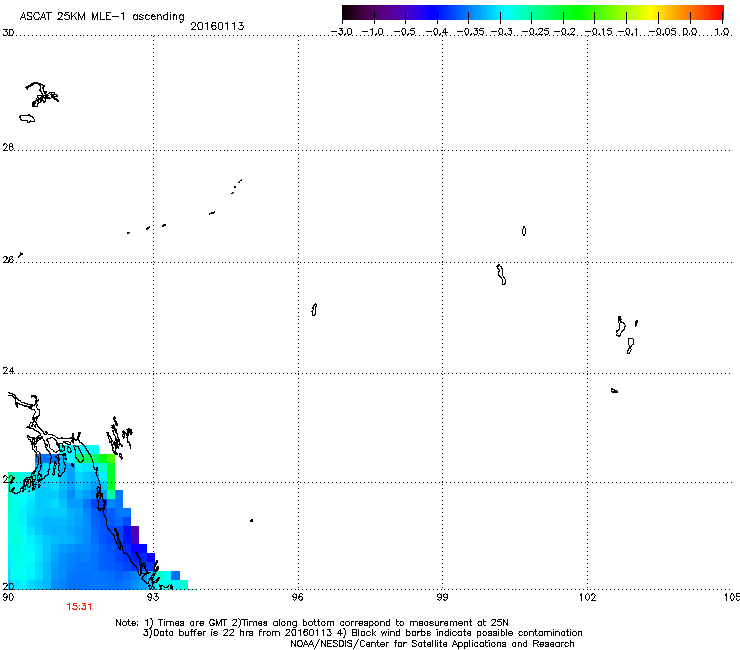
Task: Click the -0.2 colorbar label
Action: click(x=564, y=32)
